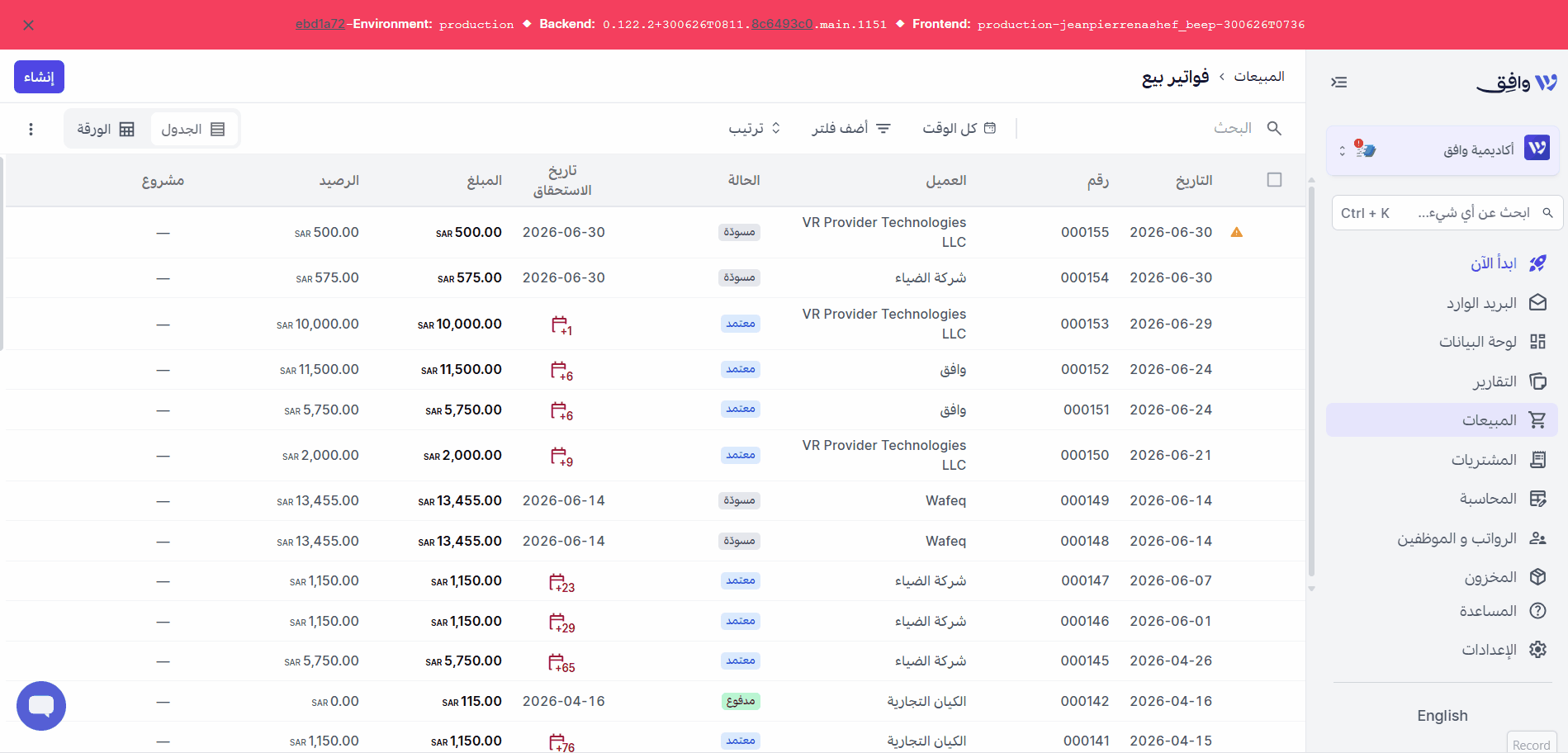Click the warning triangle on invoice 000155
The height and width of the screenshot is (753, 1568).
1237,232
